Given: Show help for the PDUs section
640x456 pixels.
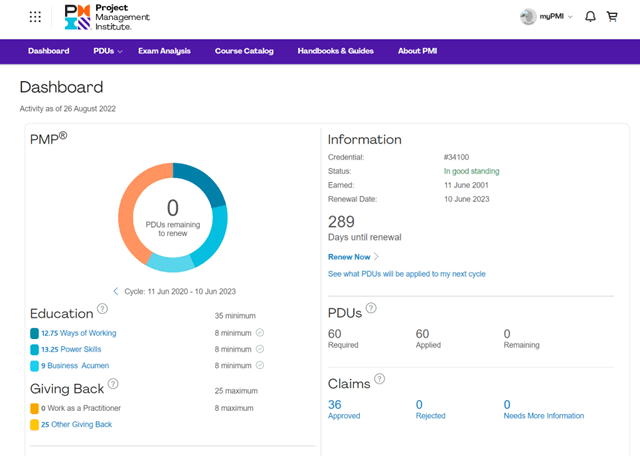Looking at the screenshot, I should pos(371,311).
